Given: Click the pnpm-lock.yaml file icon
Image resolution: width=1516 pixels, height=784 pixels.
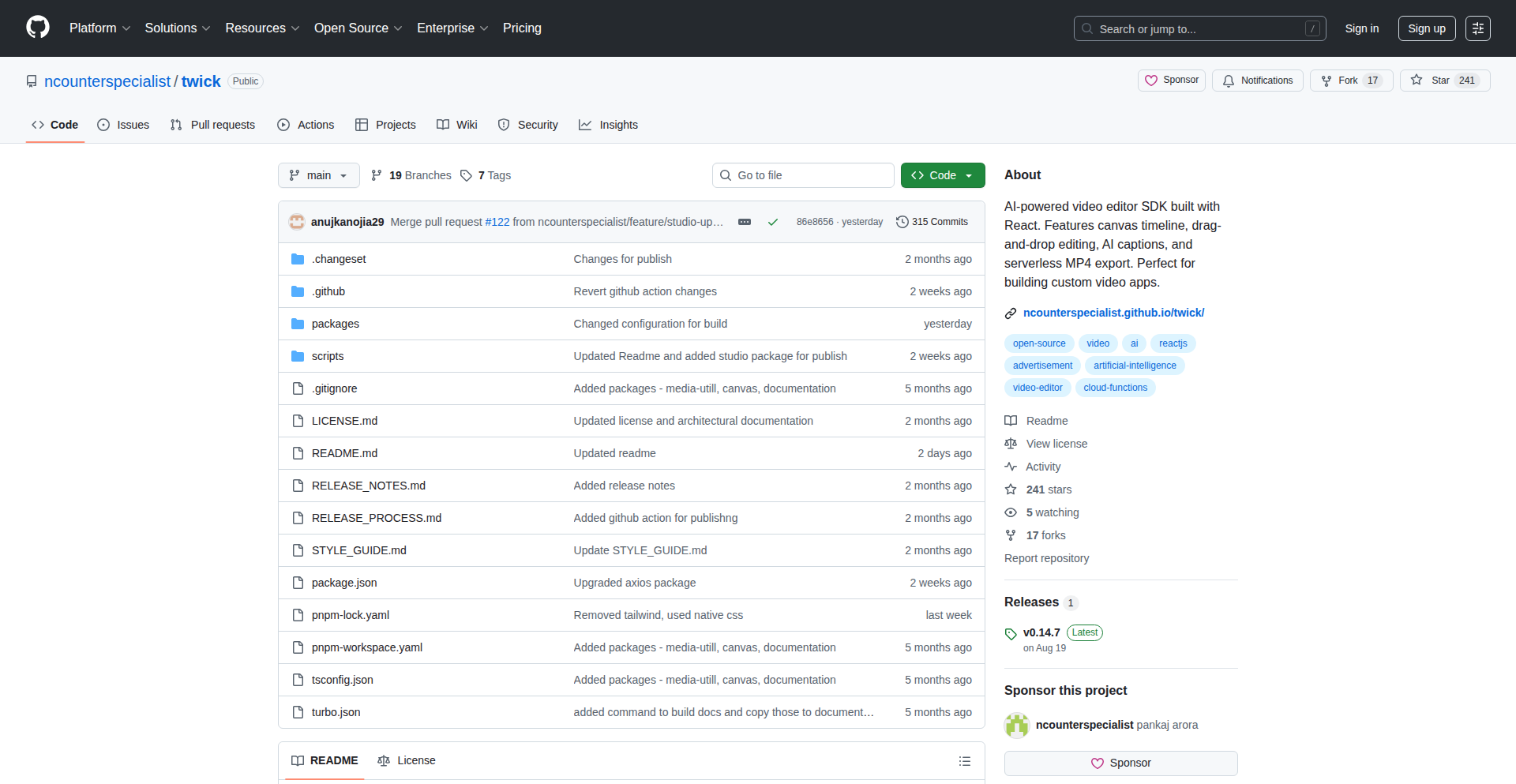Looking at the screenshot, I should [x=298, y=615].
